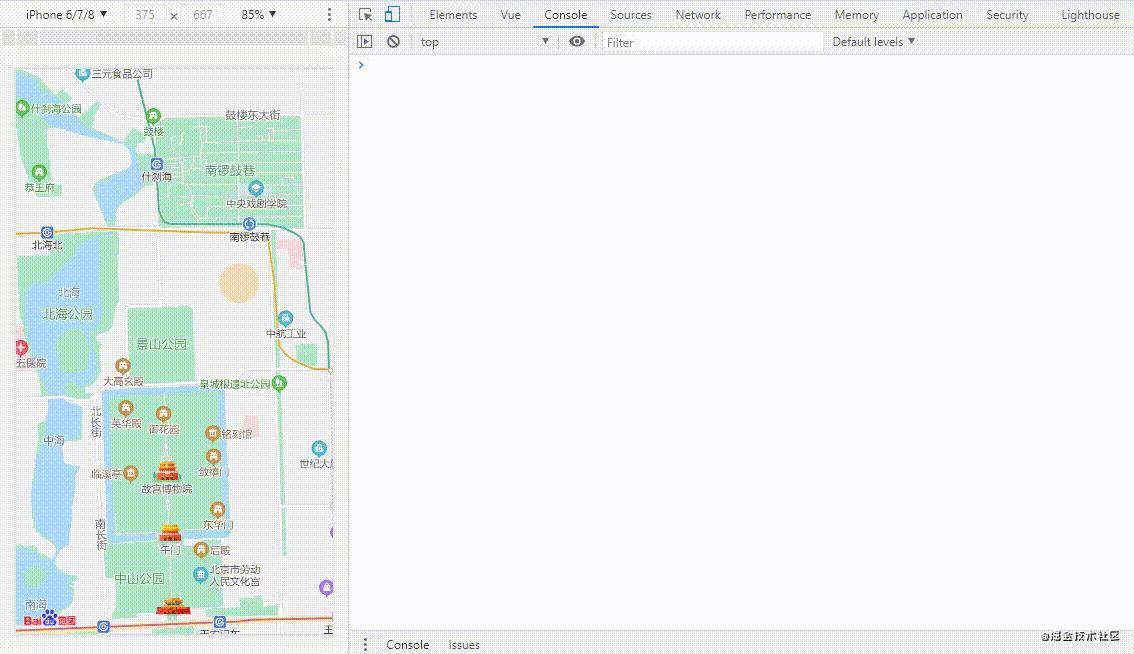Click the inspect element picker icon

point(365,14)
